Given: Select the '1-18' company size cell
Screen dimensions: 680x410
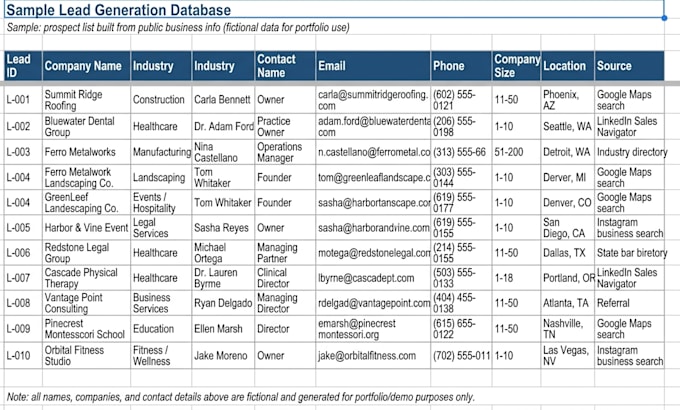Looking at the screenshot, I should (517, 278).
